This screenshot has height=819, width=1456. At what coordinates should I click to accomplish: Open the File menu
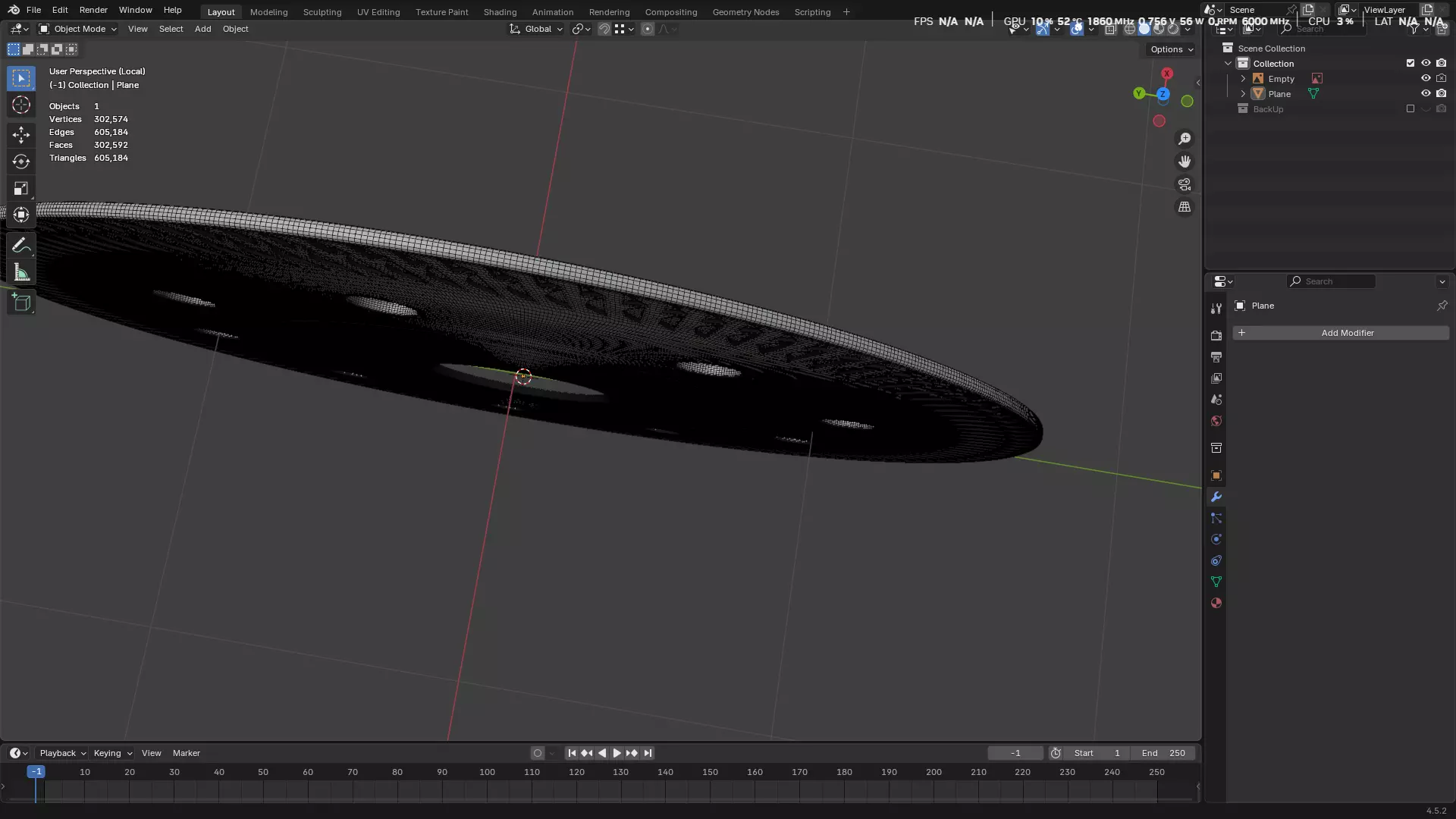click(x=33, y=10)
